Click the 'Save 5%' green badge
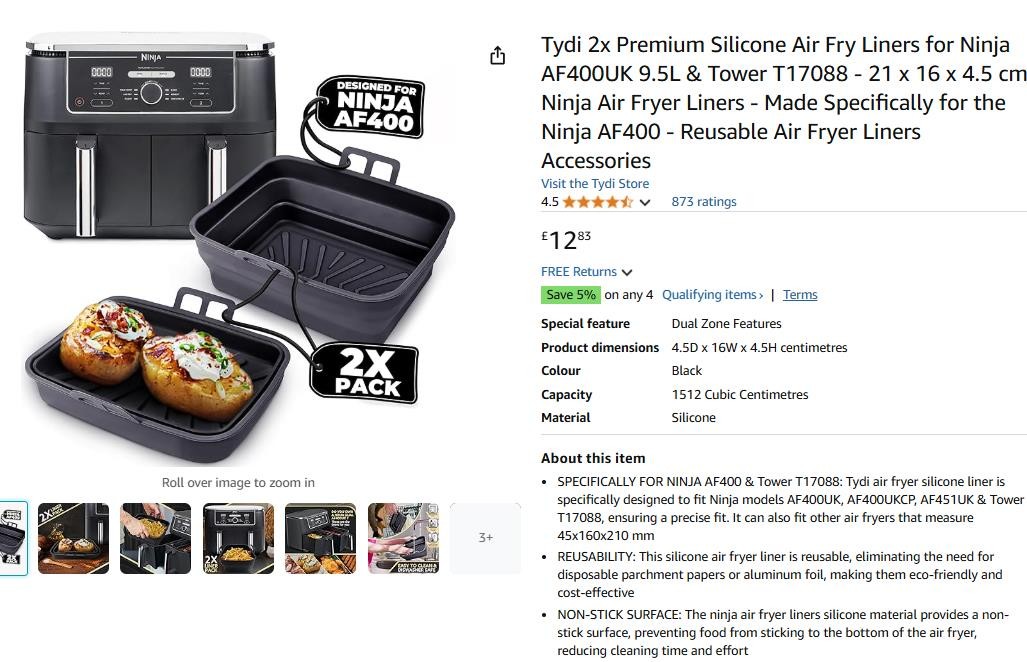Viewport: 1027px width, 662px height. pyautogui.click(x=571, y=295)
